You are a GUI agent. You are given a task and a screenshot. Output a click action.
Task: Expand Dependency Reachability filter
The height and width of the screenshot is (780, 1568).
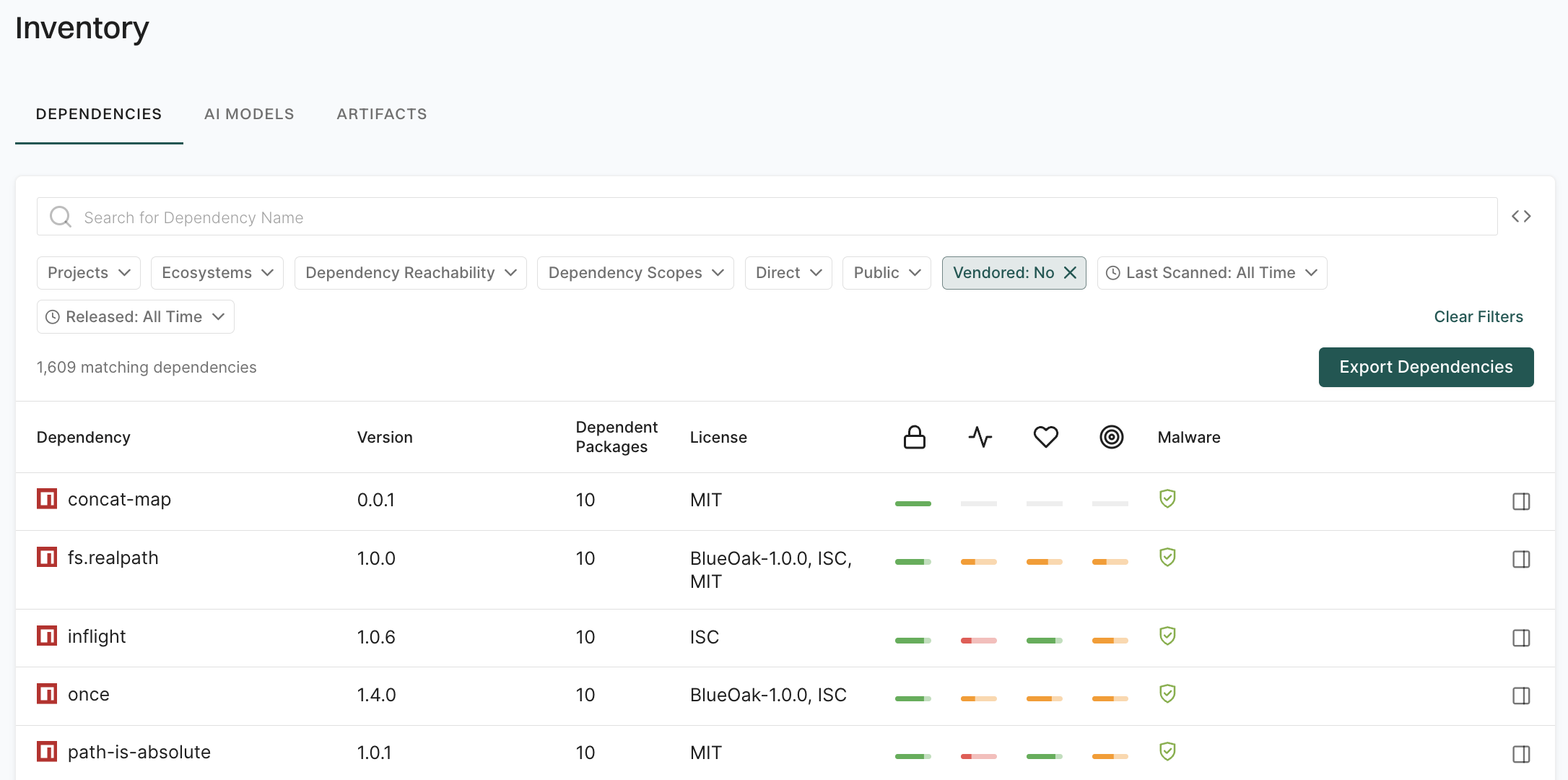click(411, 273)
